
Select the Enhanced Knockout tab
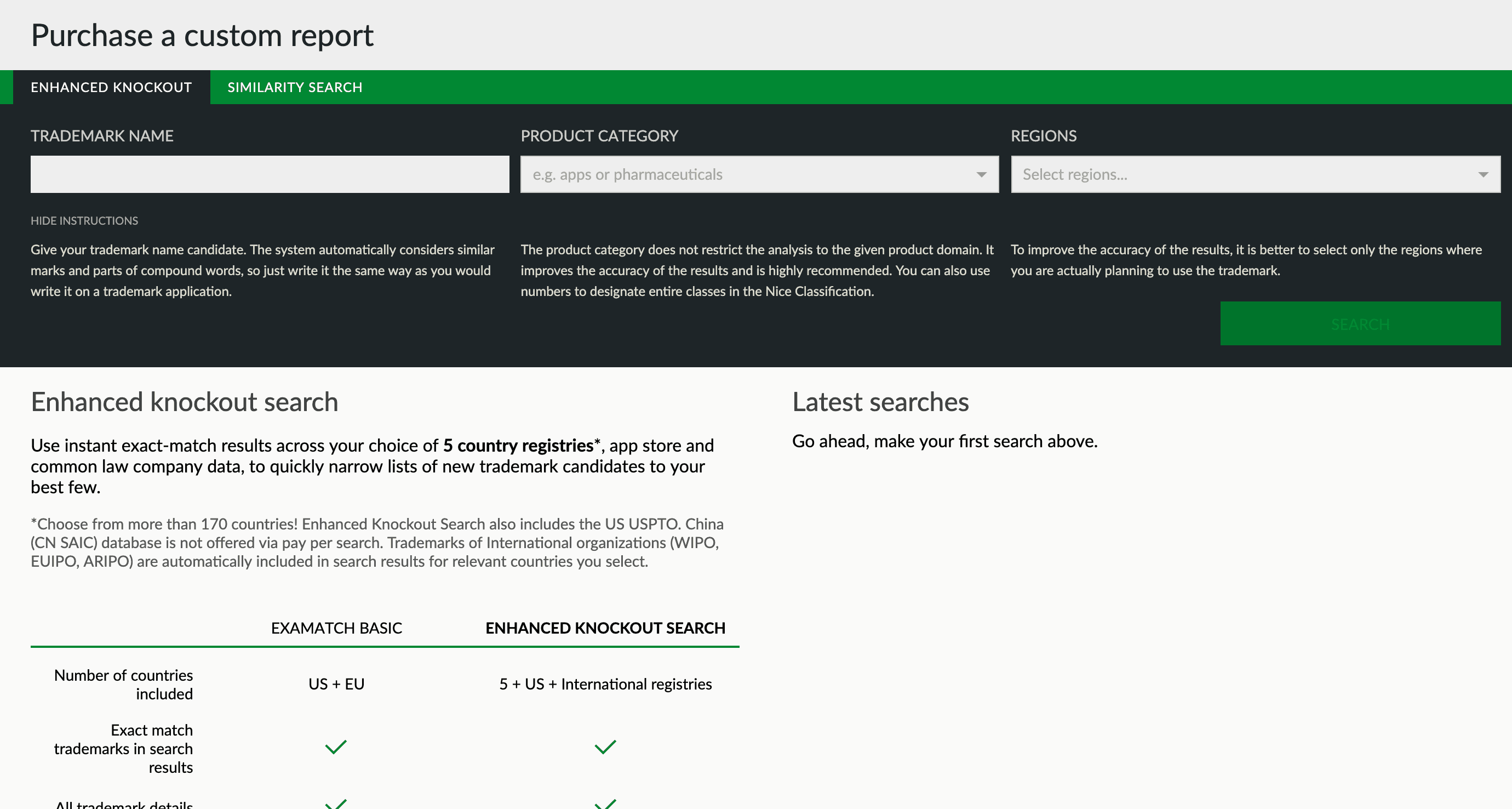(111, 88)
